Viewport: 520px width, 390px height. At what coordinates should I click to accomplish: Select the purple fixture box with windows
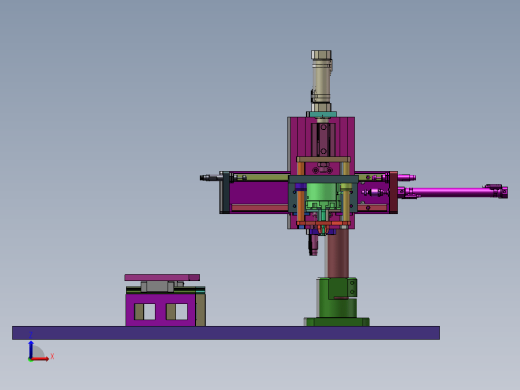pyautogui.click(x=160, y=310)
